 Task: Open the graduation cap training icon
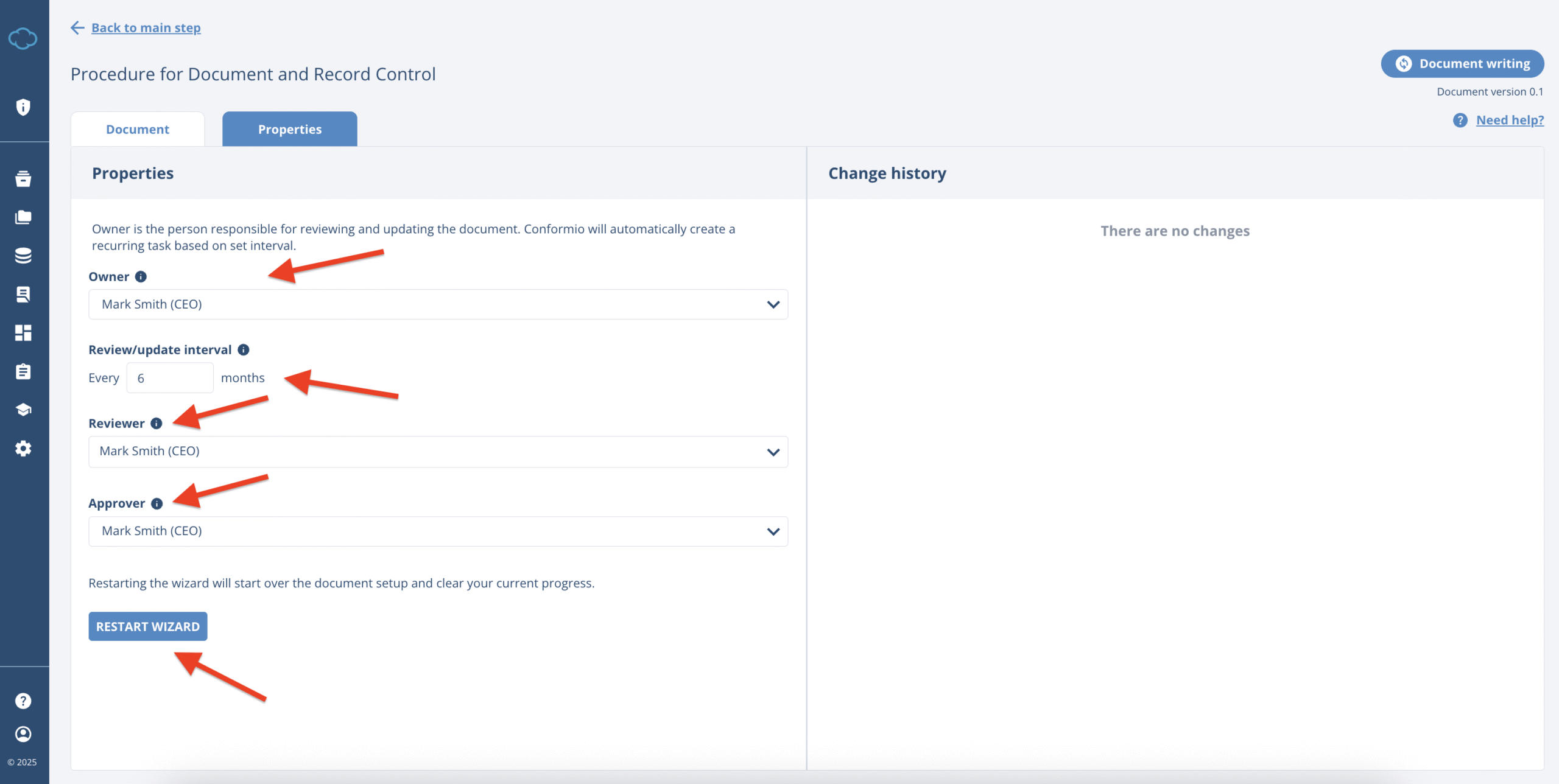click(x=23, y=410)
